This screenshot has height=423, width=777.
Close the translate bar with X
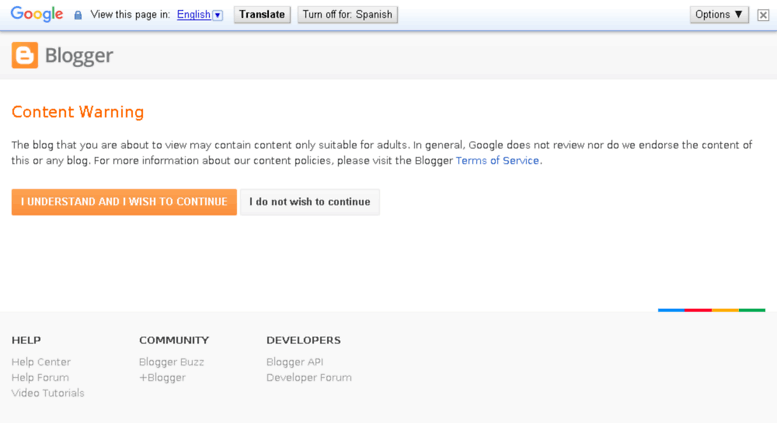(763, 15)
